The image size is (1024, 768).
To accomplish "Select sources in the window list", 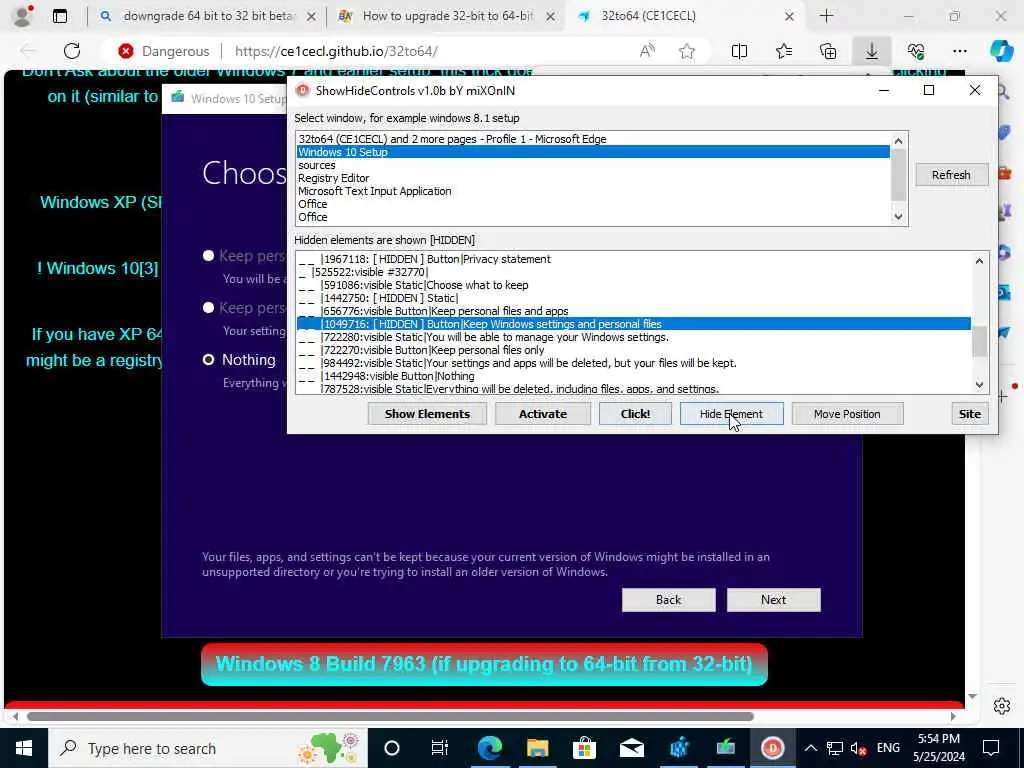I will pyautogui.click(x=593, y=165).
